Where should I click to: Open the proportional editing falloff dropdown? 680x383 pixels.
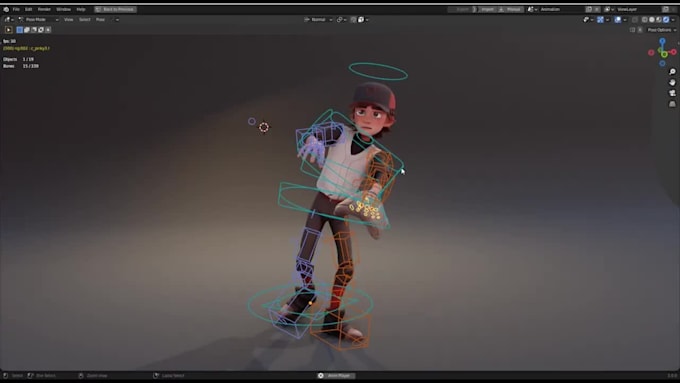click(x=363, y=20)
